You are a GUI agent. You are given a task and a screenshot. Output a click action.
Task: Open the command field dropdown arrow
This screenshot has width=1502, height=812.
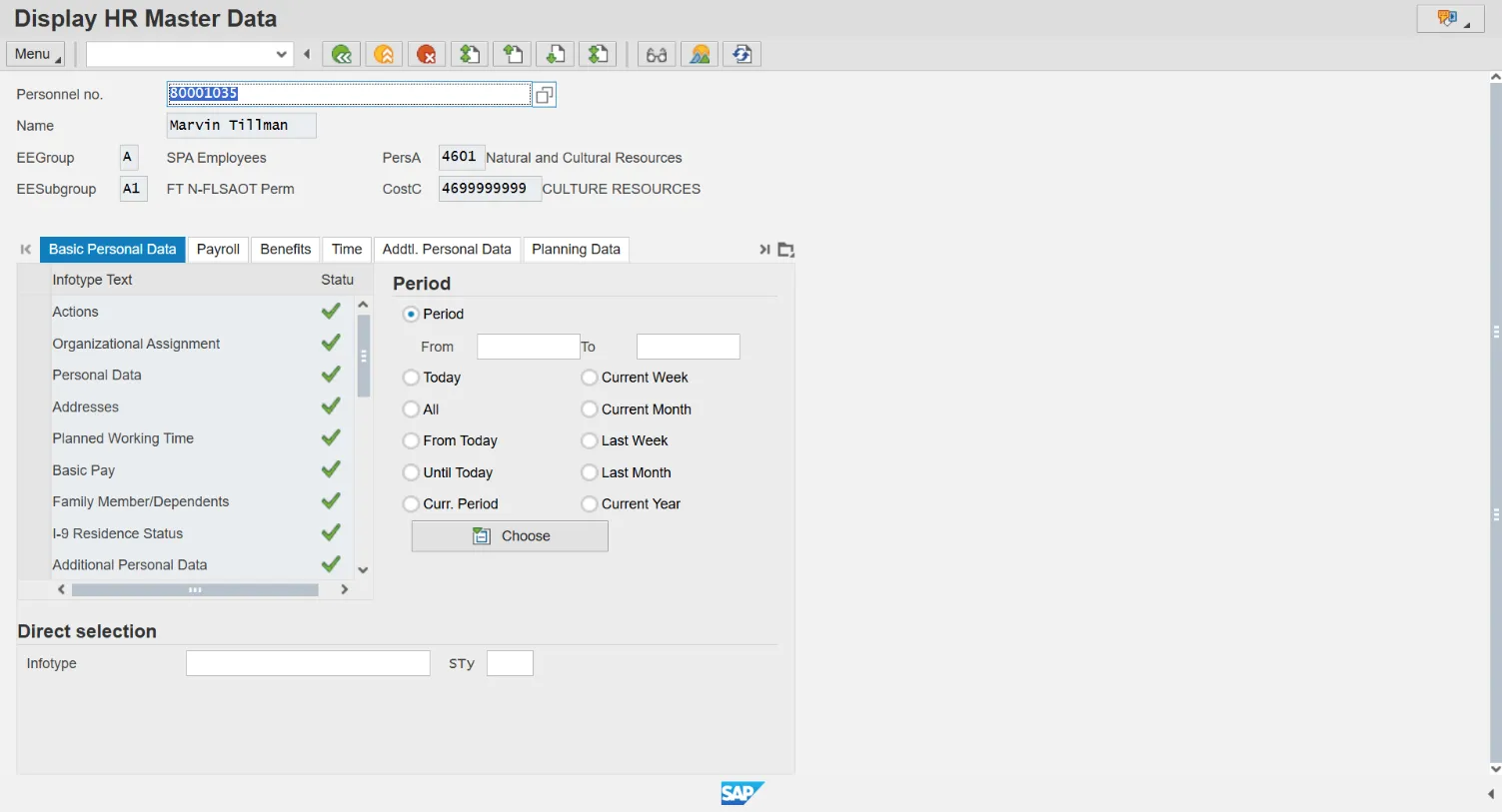click(281, 55)
